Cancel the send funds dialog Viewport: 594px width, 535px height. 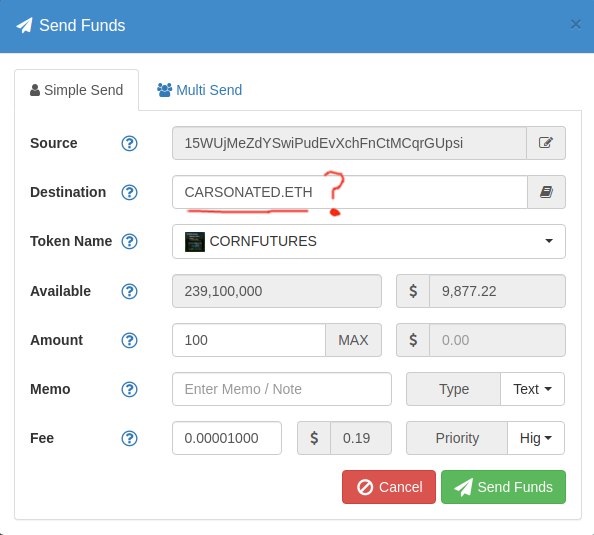(389, 487)
